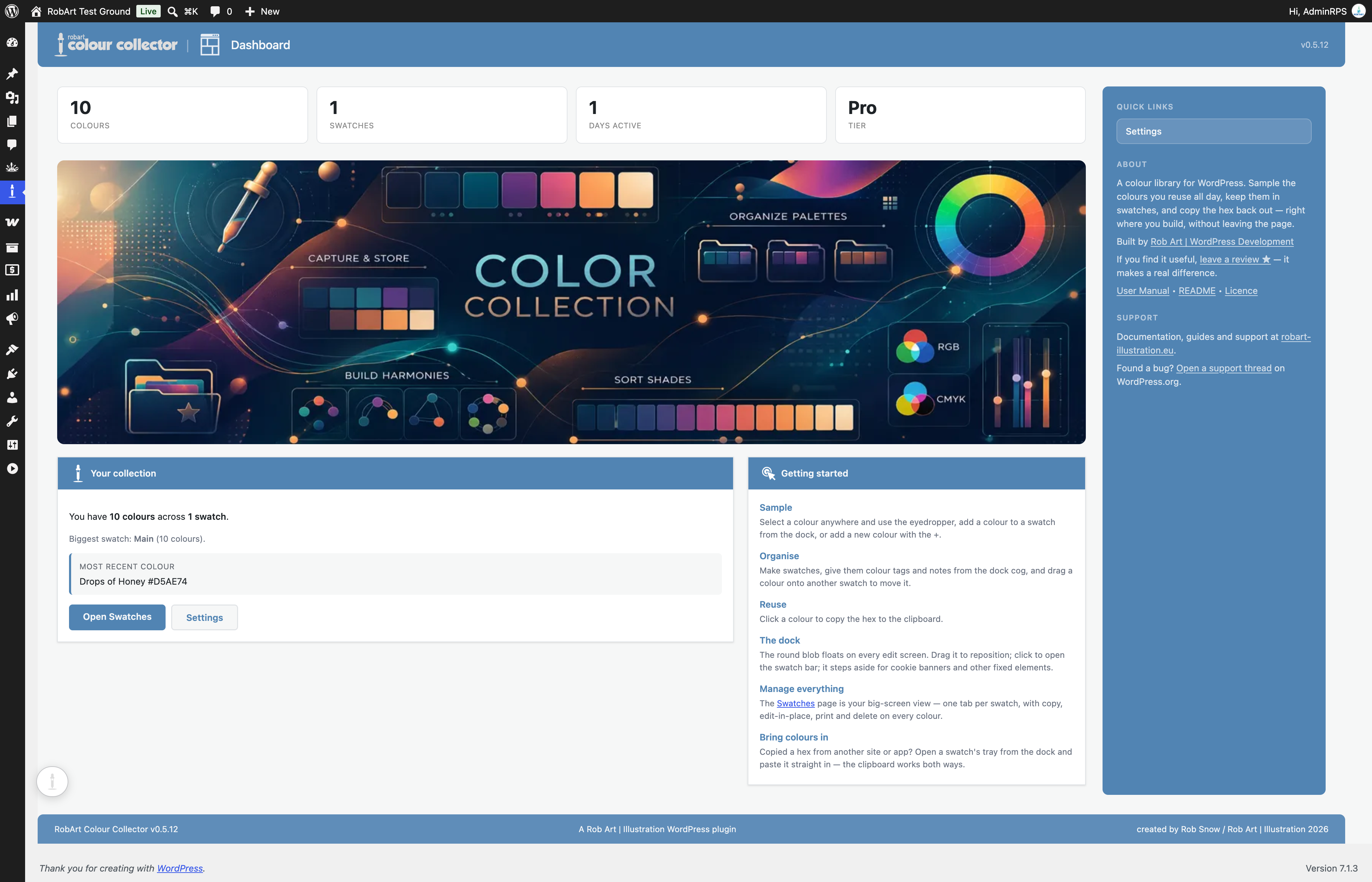Click the Most Recent Colour Drops of Honey entry
Screen dimensions: 1372x882
(395, 574)
